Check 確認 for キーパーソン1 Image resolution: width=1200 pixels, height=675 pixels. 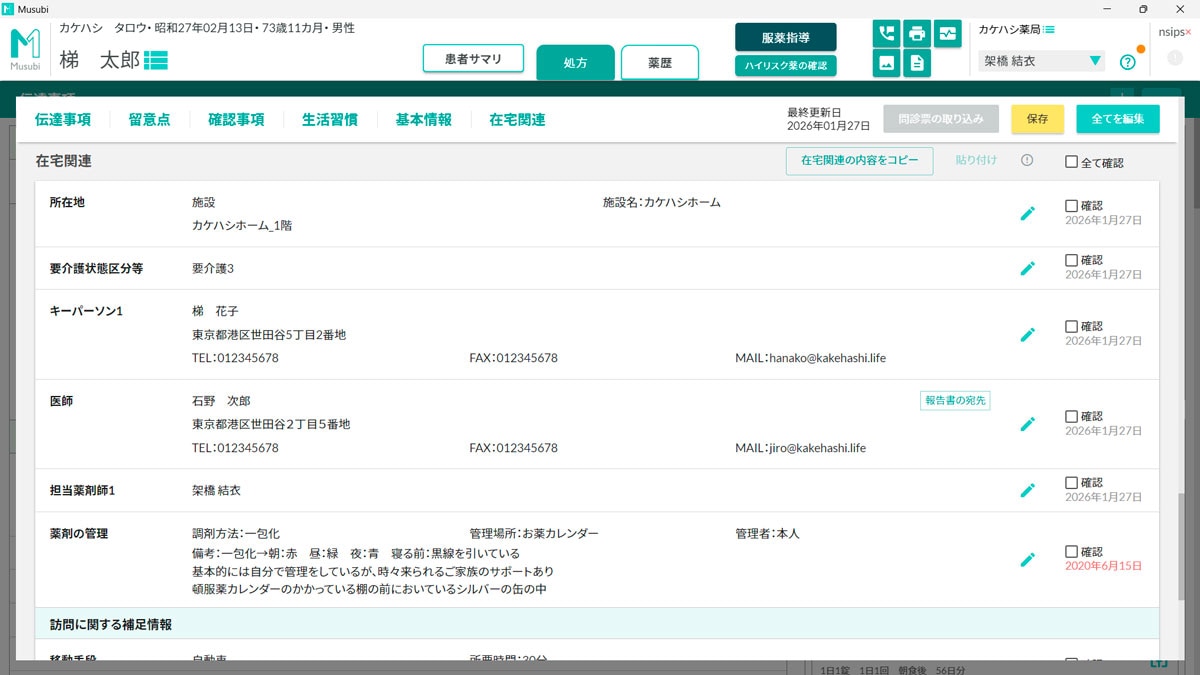[1072, 325]
